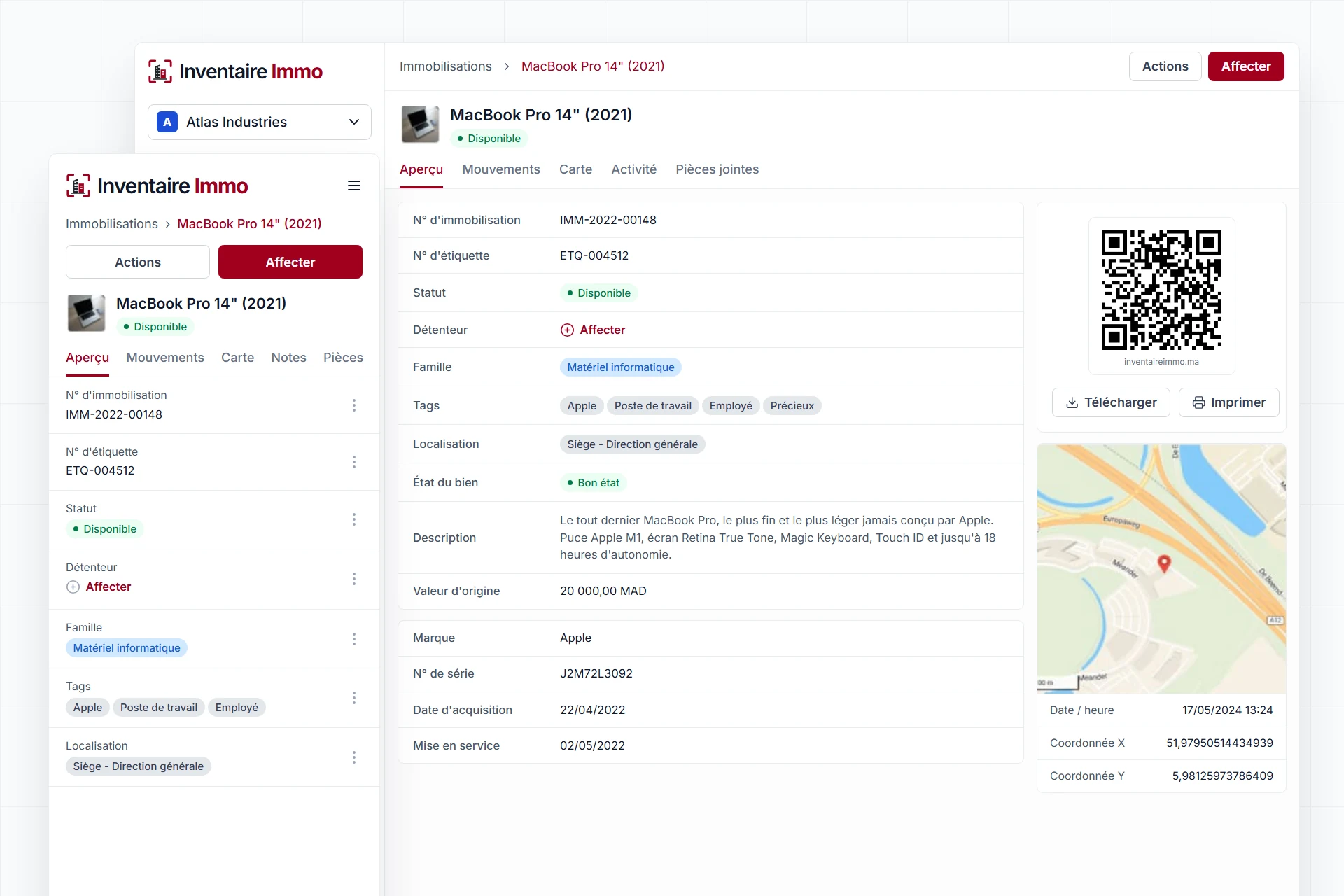
Task: Open kebab menu for Famille row
Action: pyautogui.click(x=354, y=639)
